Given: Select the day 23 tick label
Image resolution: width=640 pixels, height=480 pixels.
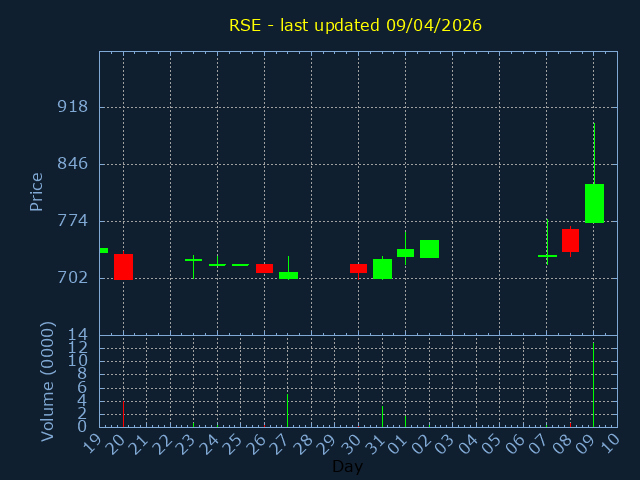Looking at the screenshot, I should (x=185, y=443).
